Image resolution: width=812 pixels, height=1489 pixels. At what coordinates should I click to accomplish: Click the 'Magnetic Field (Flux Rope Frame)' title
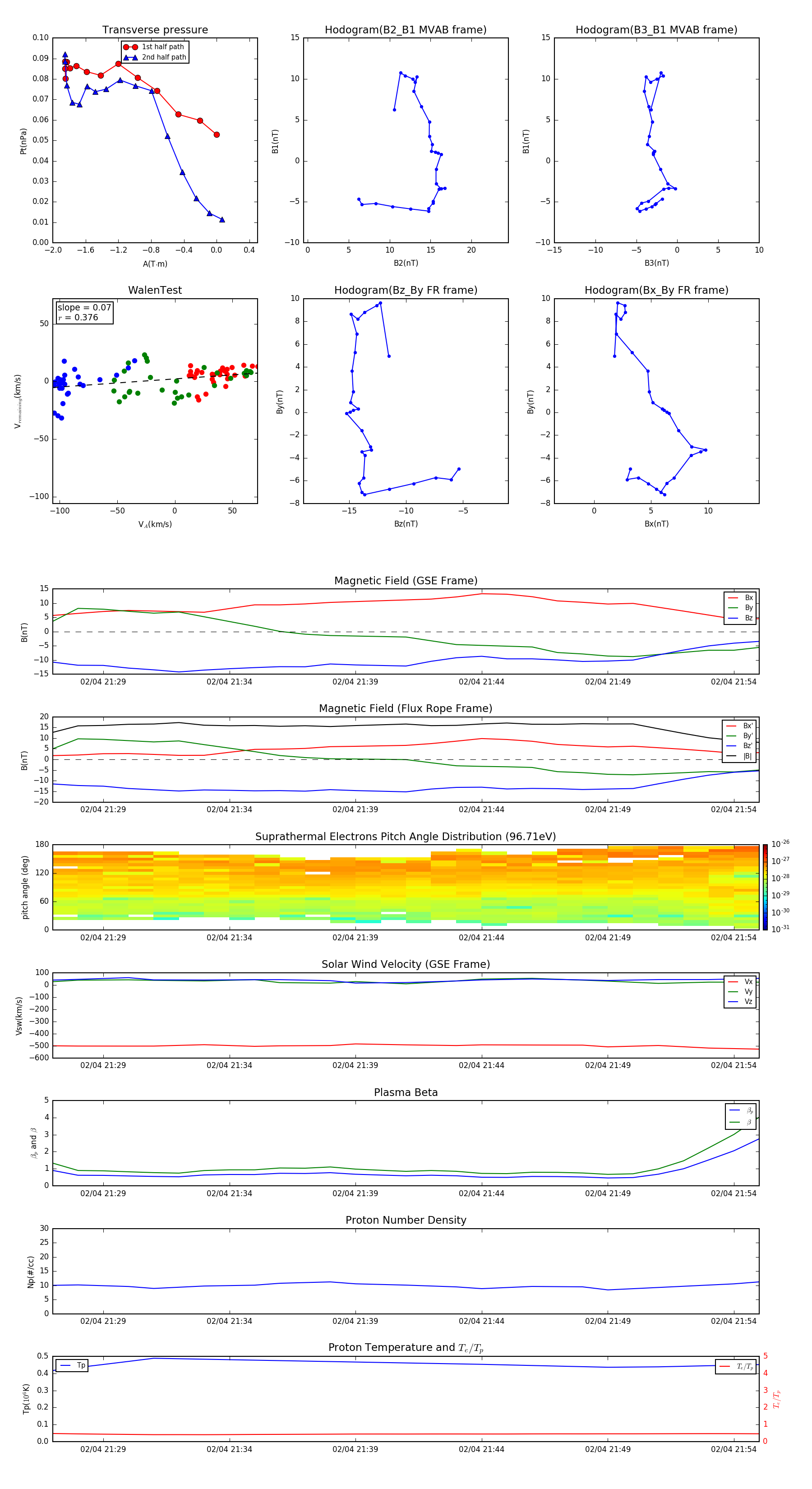(x=406, y=709)
